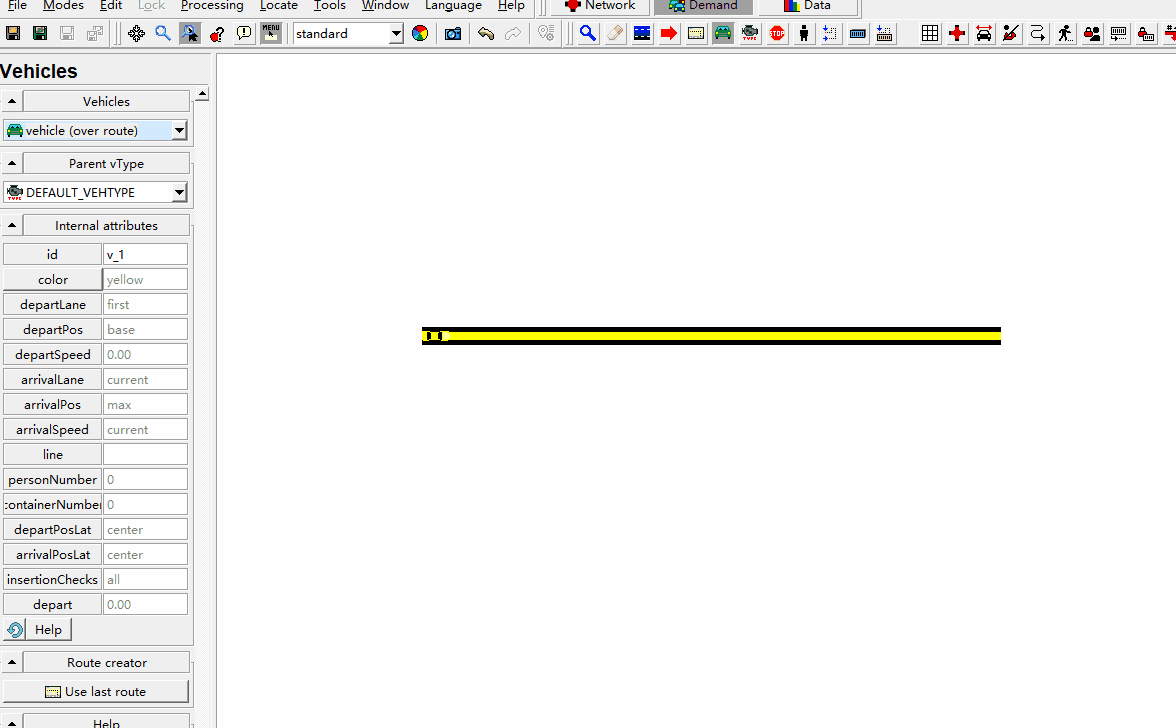Toggle the lock container icon
The height and width of the screenshot is (728, 1176).
(1146, 34)
